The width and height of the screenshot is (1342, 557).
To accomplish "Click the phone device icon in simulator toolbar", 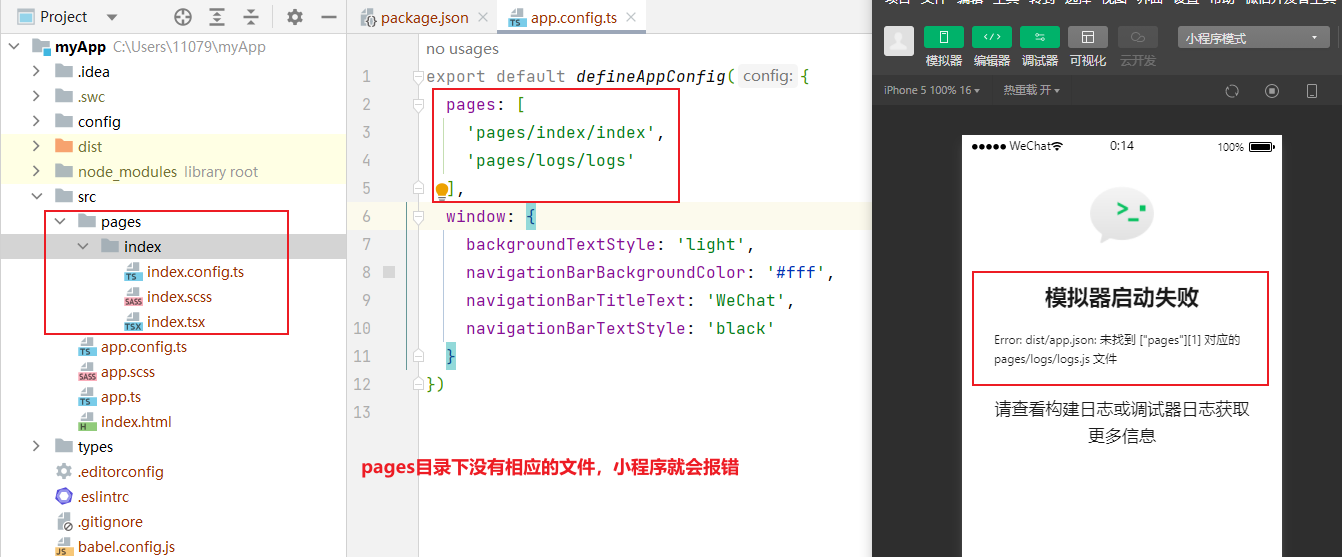I will (x=1312, y=90).
